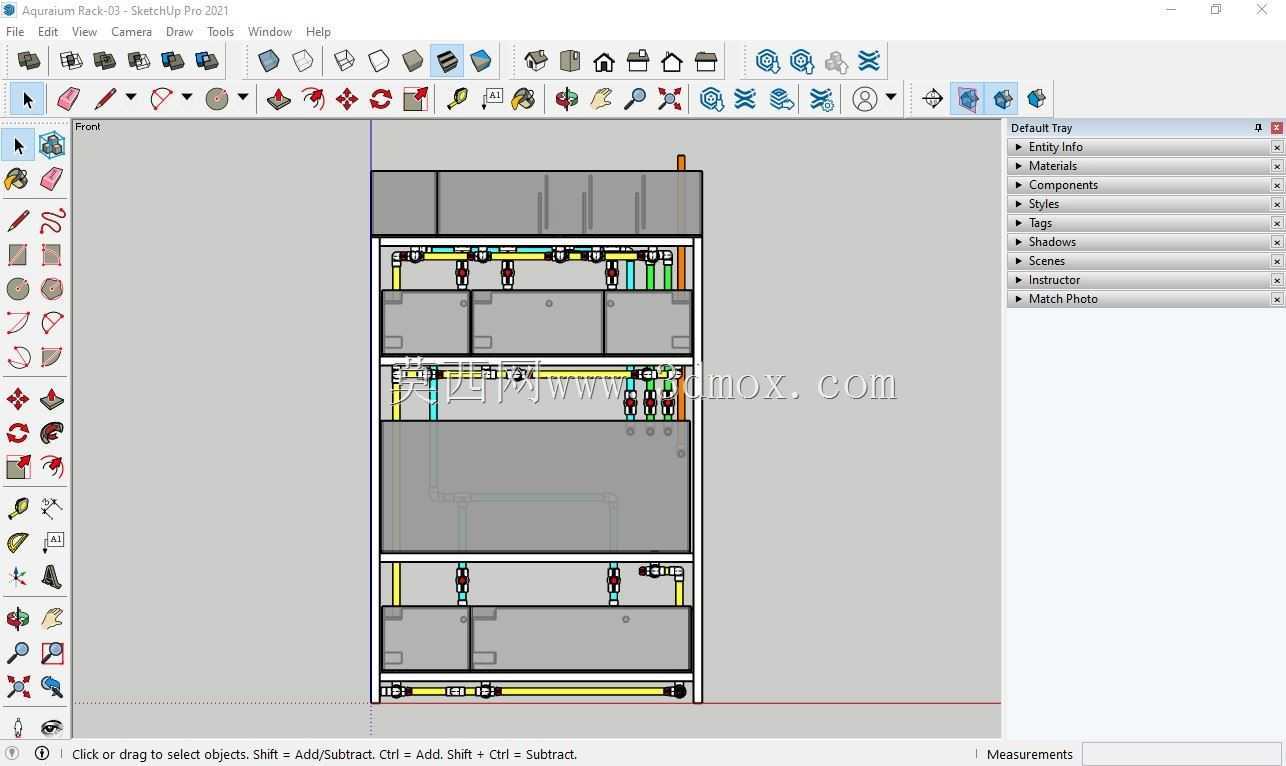Screen dimensions: 1286x766
Task: Pick the Union solid tool
Action: pyautogui.click(x=105, y=61)
